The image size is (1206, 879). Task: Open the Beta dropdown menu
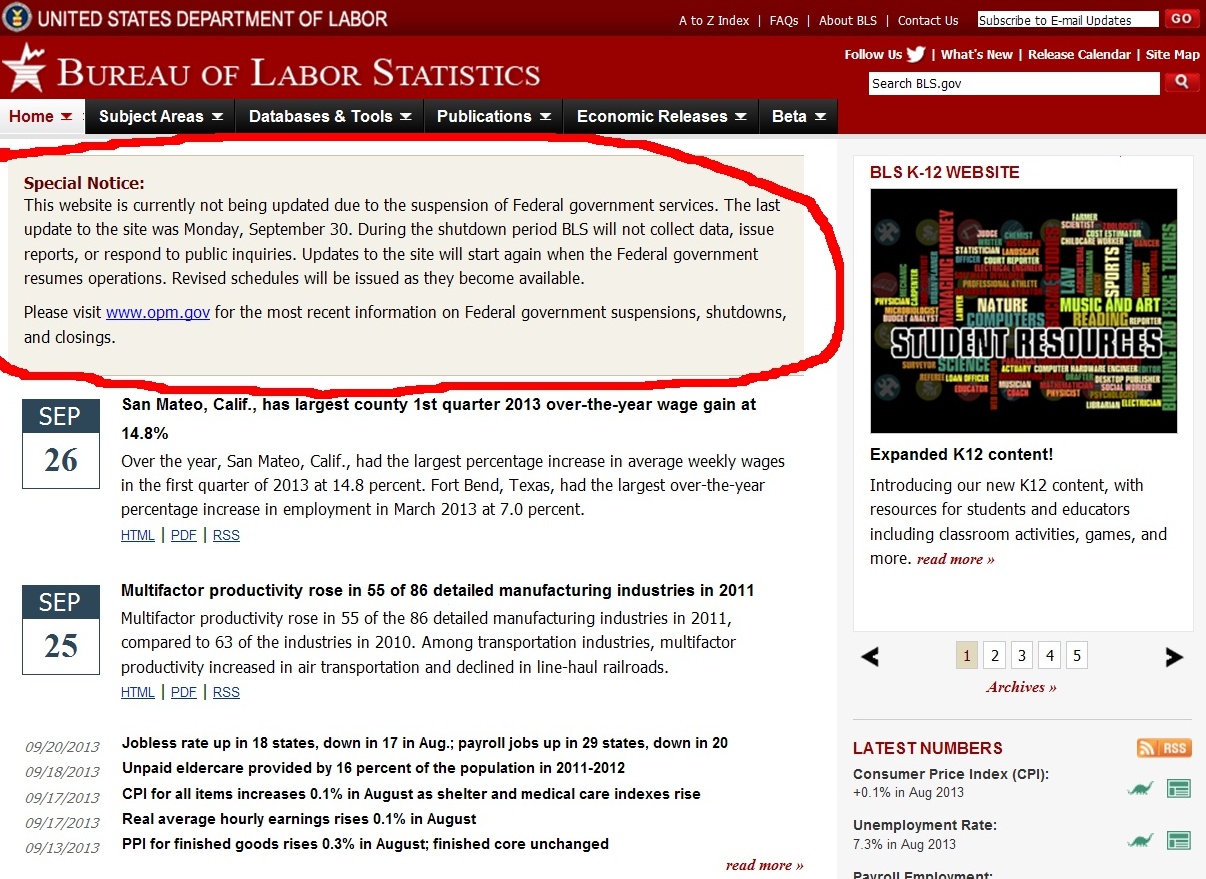point(799,116)
